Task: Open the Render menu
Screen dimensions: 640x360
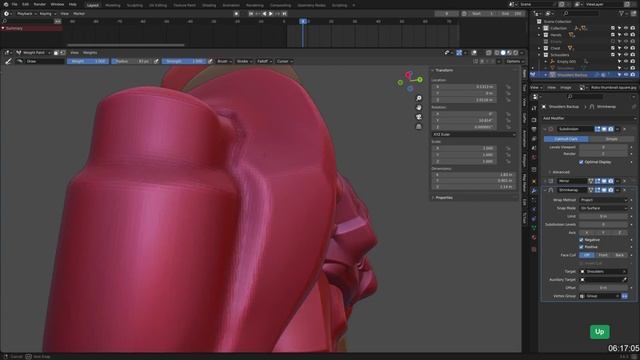Action: [40, 4]
